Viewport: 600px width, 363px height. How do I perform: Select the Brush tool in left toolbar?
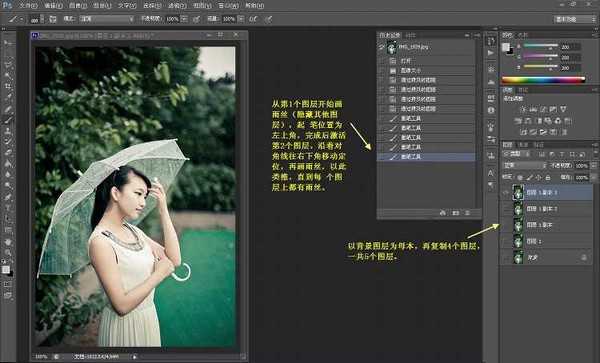coord(8,120)
